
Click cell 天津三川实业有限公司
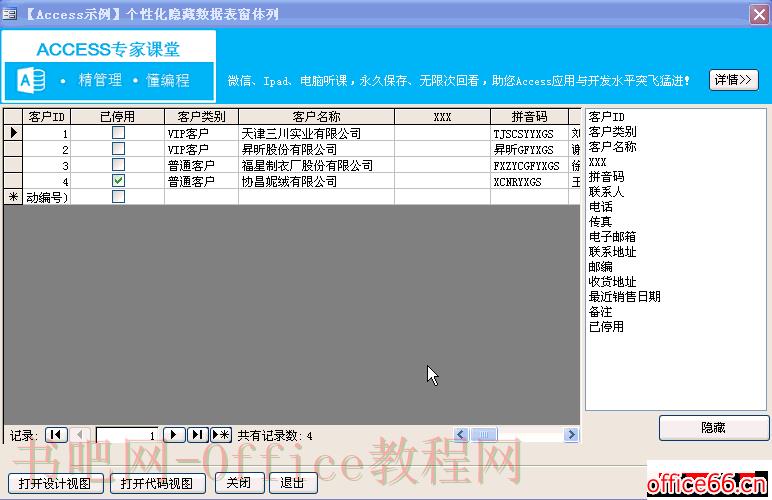point(317,133)
